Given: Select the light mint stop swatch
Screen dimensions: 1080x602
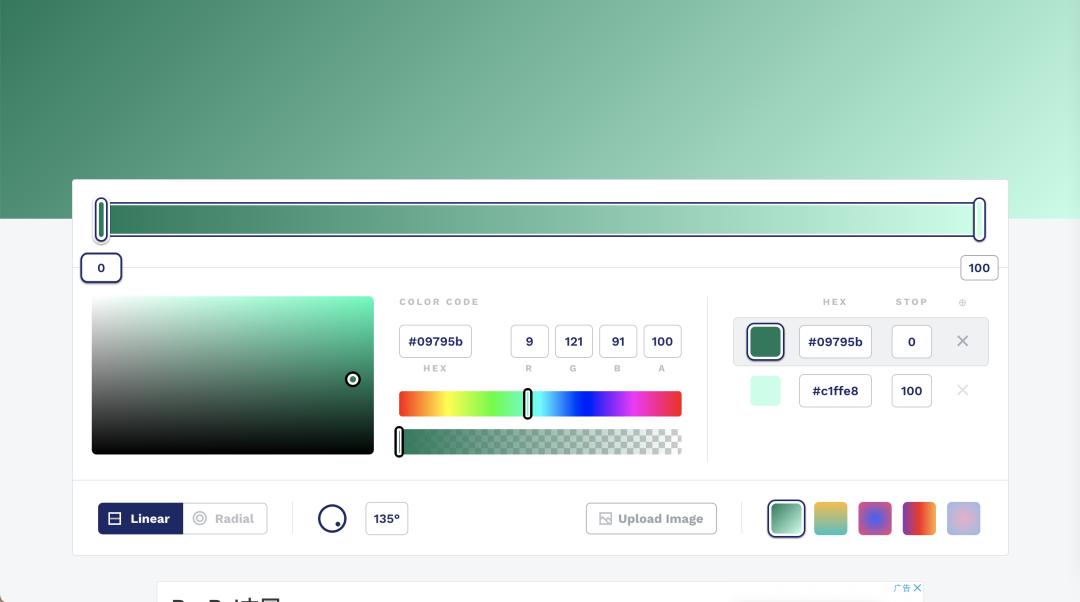Looking at the screenshot, I should (765, 391).
